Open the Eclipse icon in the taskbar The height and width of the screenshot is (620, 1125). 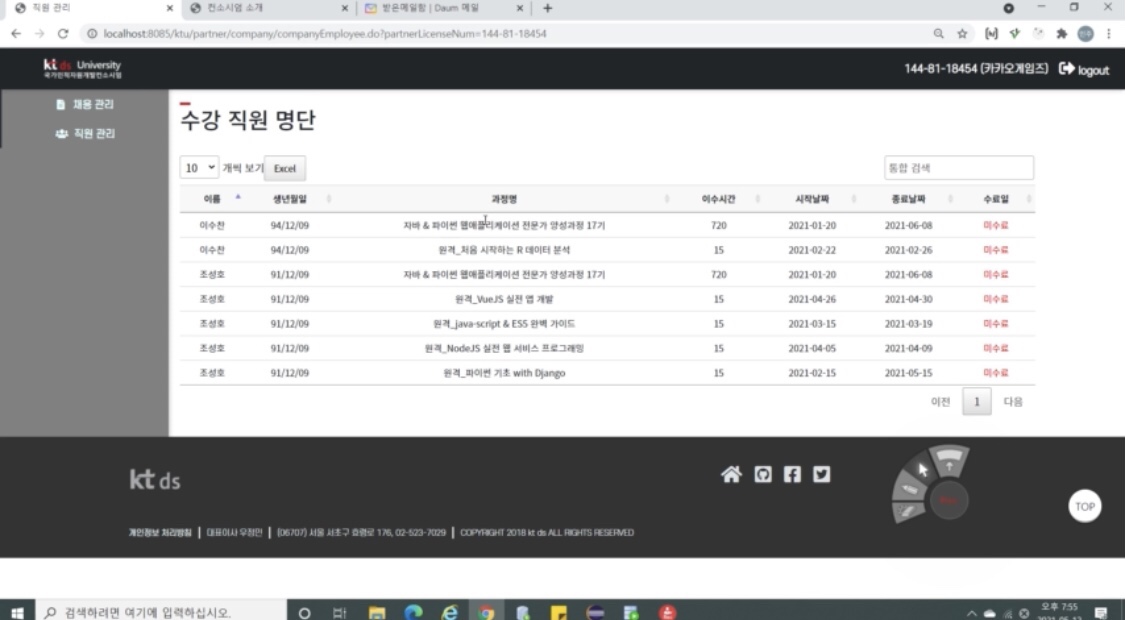[x=595, y=612]
